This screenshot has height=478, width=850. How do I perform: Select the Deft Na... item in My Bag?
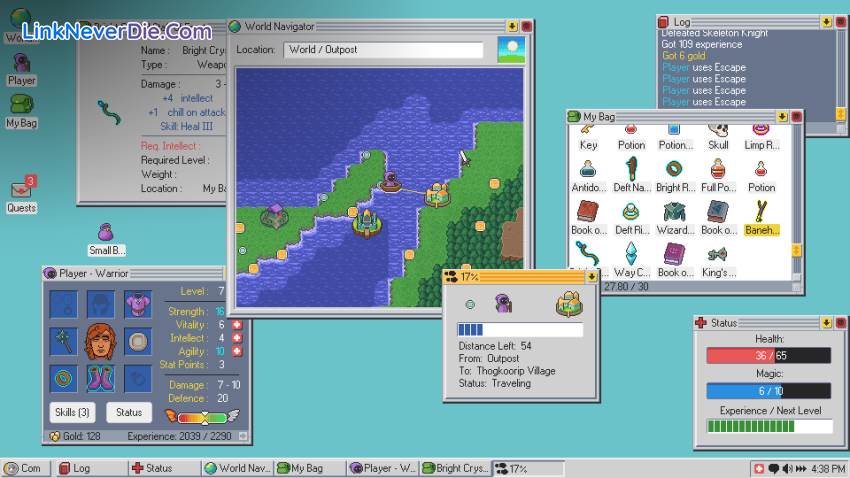click(x=631, y=177)
